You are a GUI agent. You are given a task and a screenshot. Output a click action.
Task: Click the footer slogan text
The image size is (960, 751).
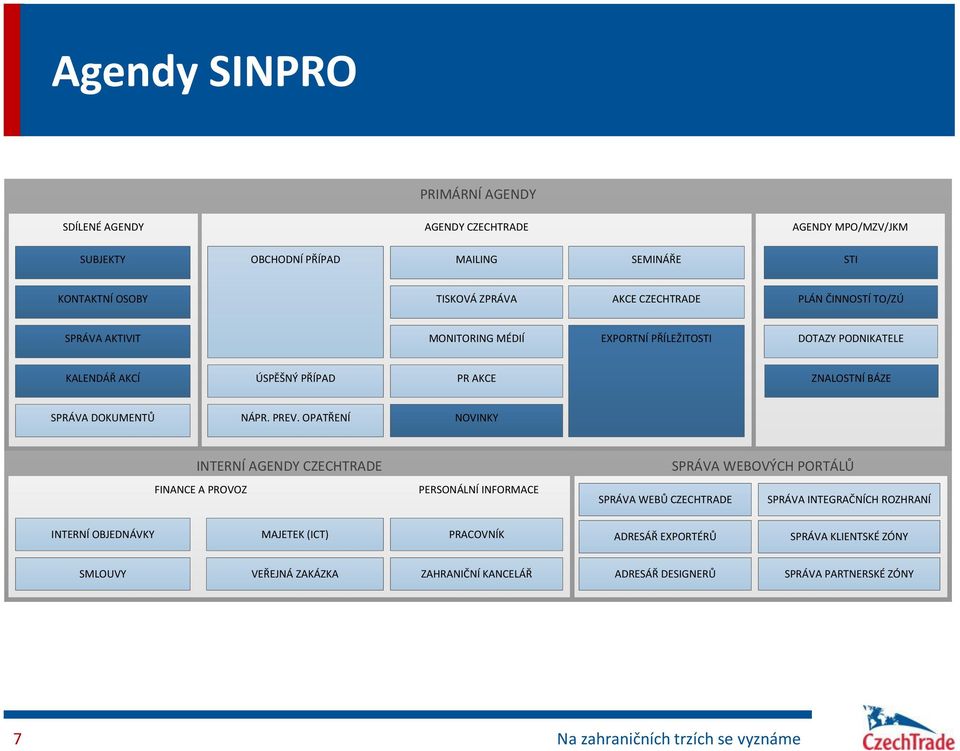point(678,739)
